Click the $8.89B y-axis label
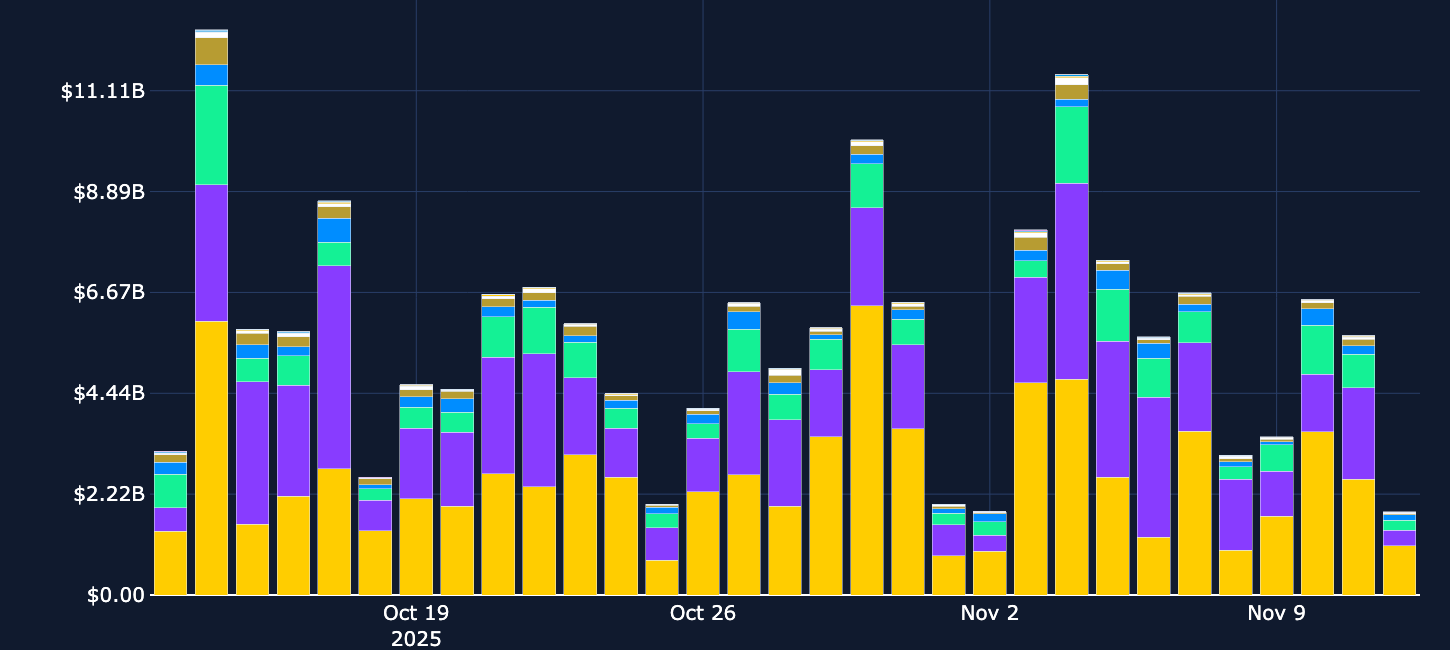The width and height of the screenshot is (1450, 650). (109, 192)
